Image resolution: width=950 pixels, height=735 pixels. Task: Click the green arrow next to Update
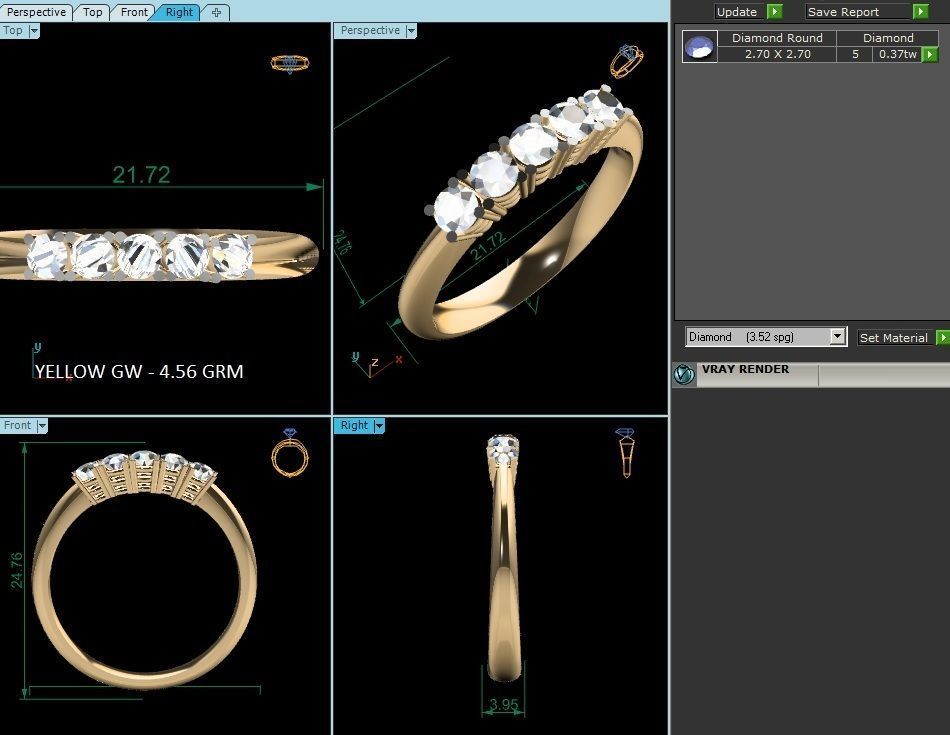tap(775, 12)
